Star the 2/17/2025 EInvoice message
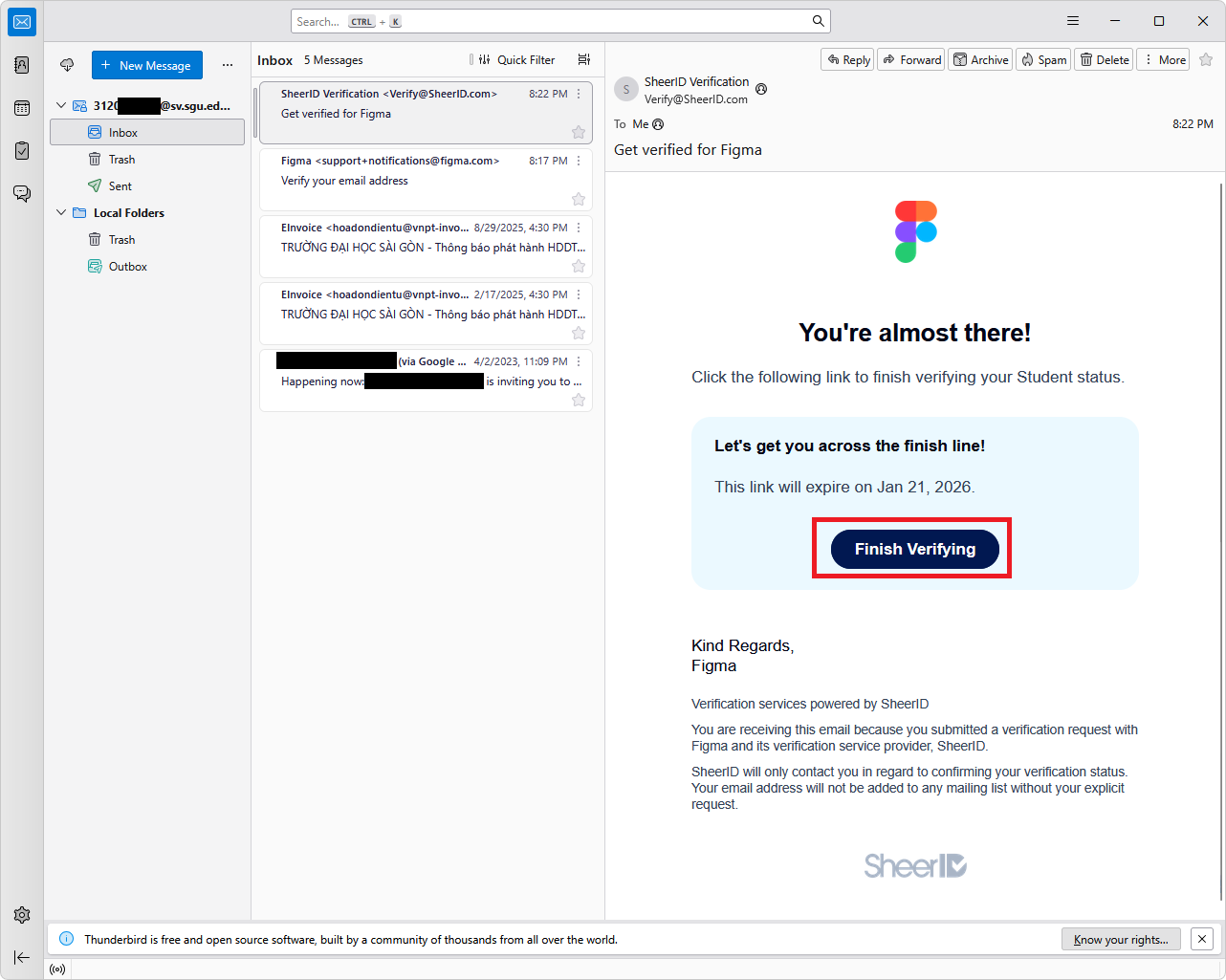The height and width of the screenshot is (980, 1226). tap(579, 333)
